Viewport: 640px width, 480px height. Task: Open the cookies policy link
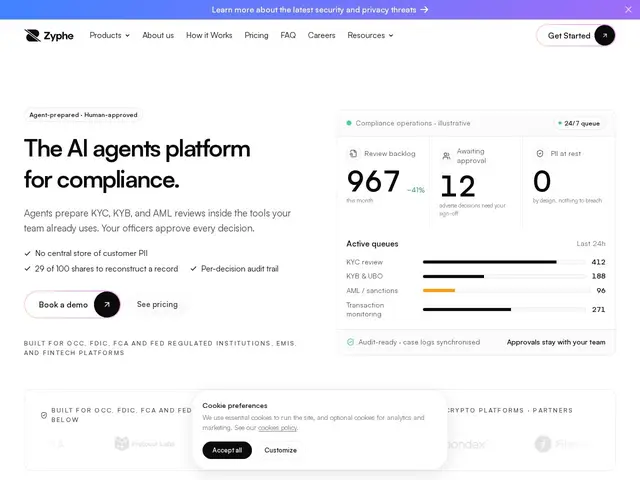(x=277, y=428)
